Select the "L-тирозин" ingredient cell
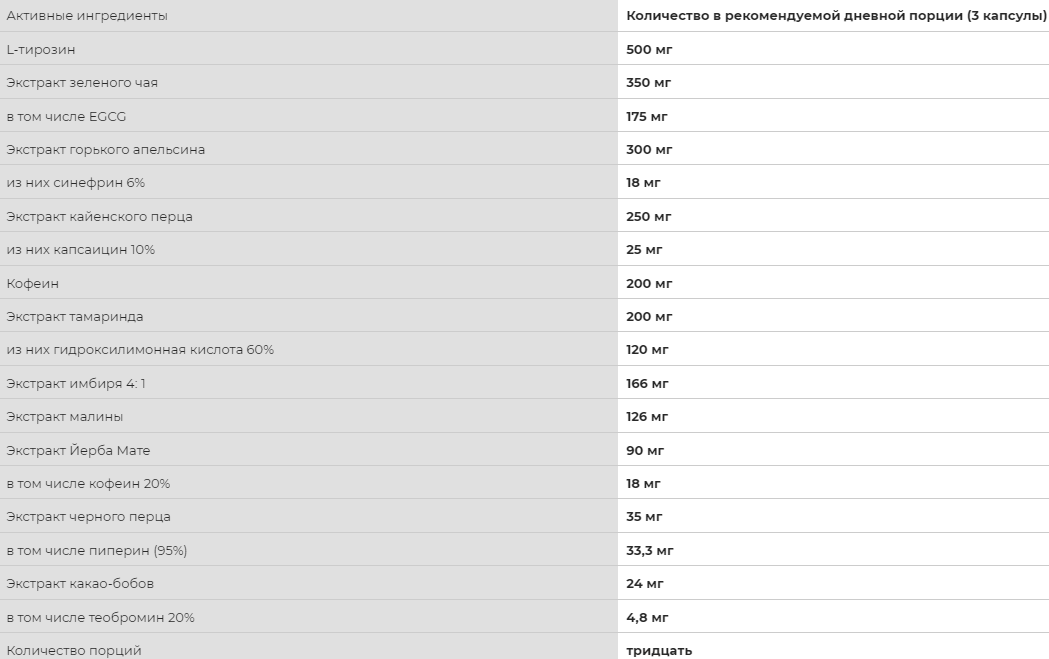 click(x=41, y=49)
